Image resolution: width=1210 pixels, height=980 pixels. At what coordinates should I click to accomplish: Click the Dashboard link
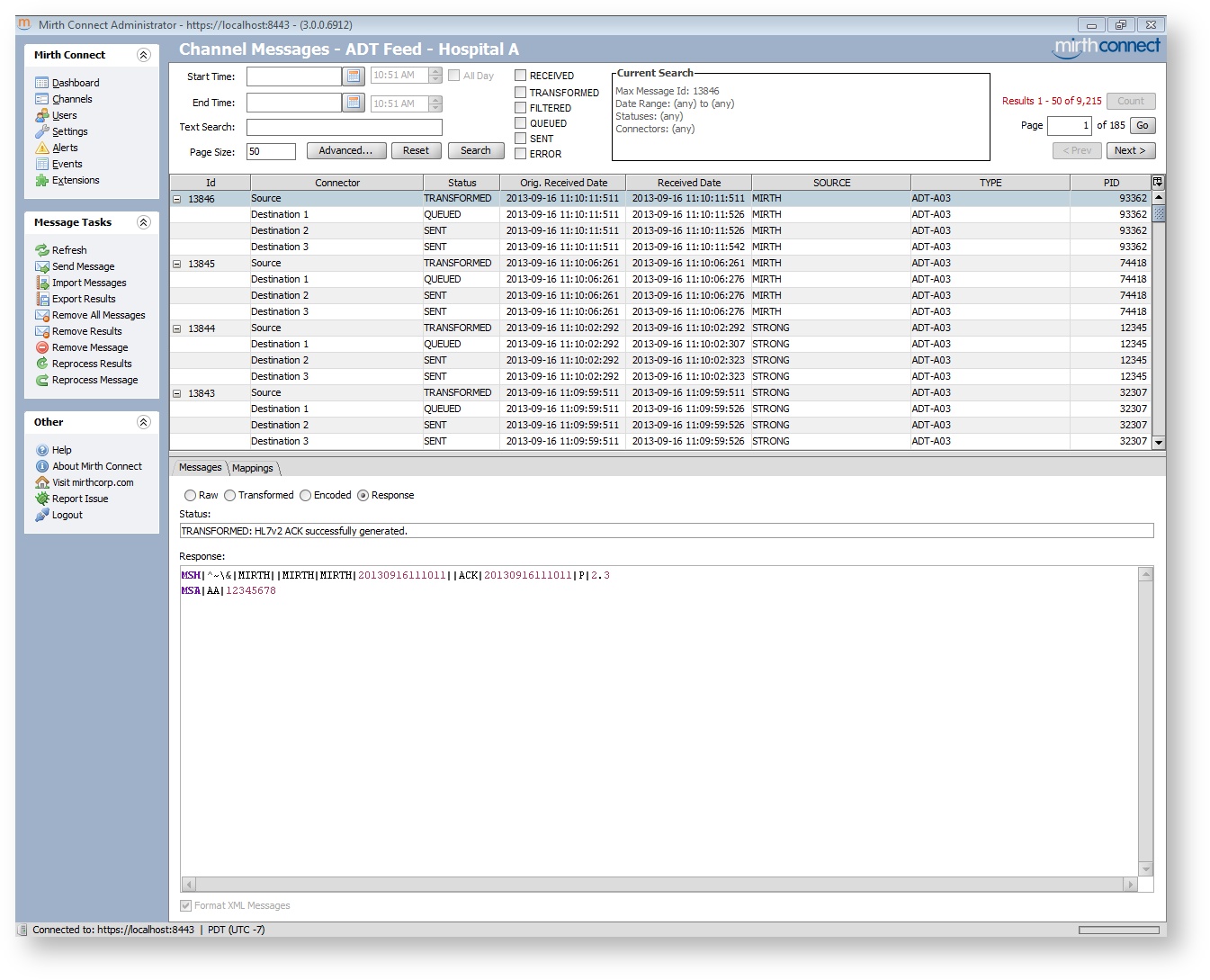pyautogui.click(x=76, y=83)
